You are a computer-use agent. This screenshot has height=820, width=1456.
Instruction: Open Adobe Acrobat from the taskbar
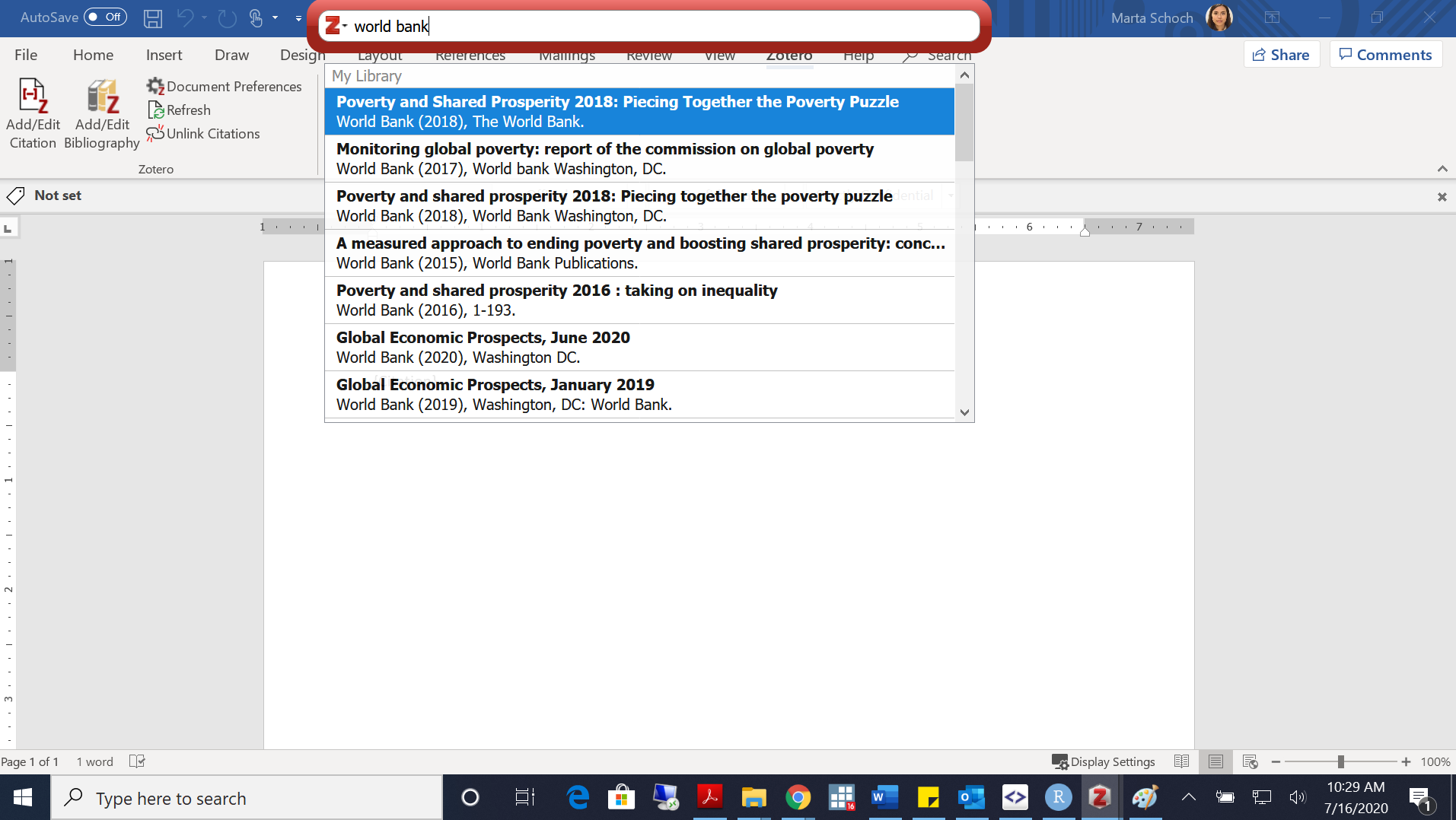pos(709,797)
